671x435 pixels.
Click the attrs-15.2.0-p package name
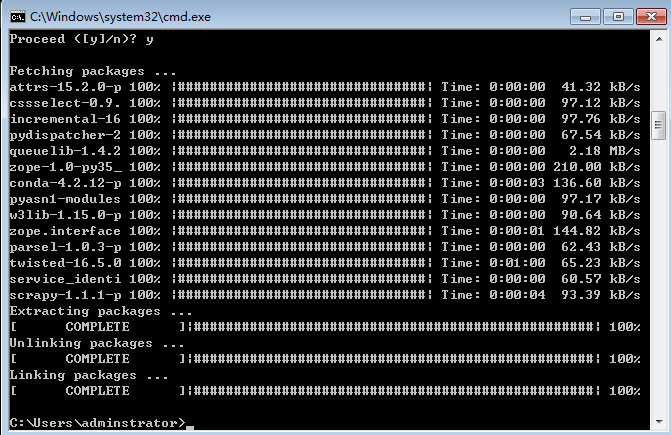click(x=65, y=87)
